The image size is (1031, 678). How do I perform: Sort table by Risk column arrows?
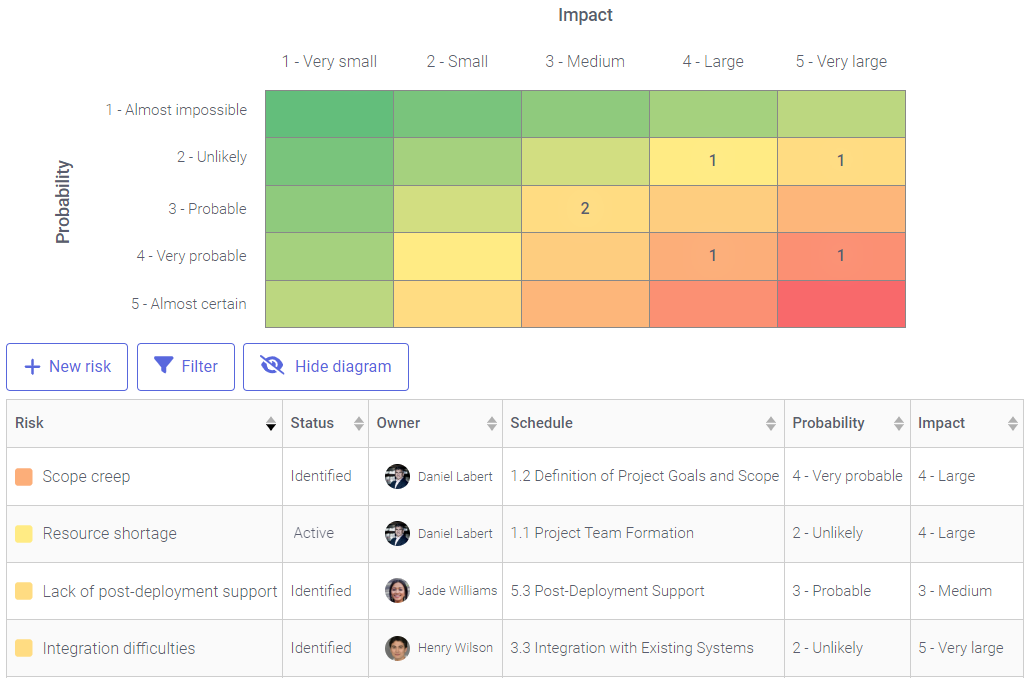tap(270, 424)
